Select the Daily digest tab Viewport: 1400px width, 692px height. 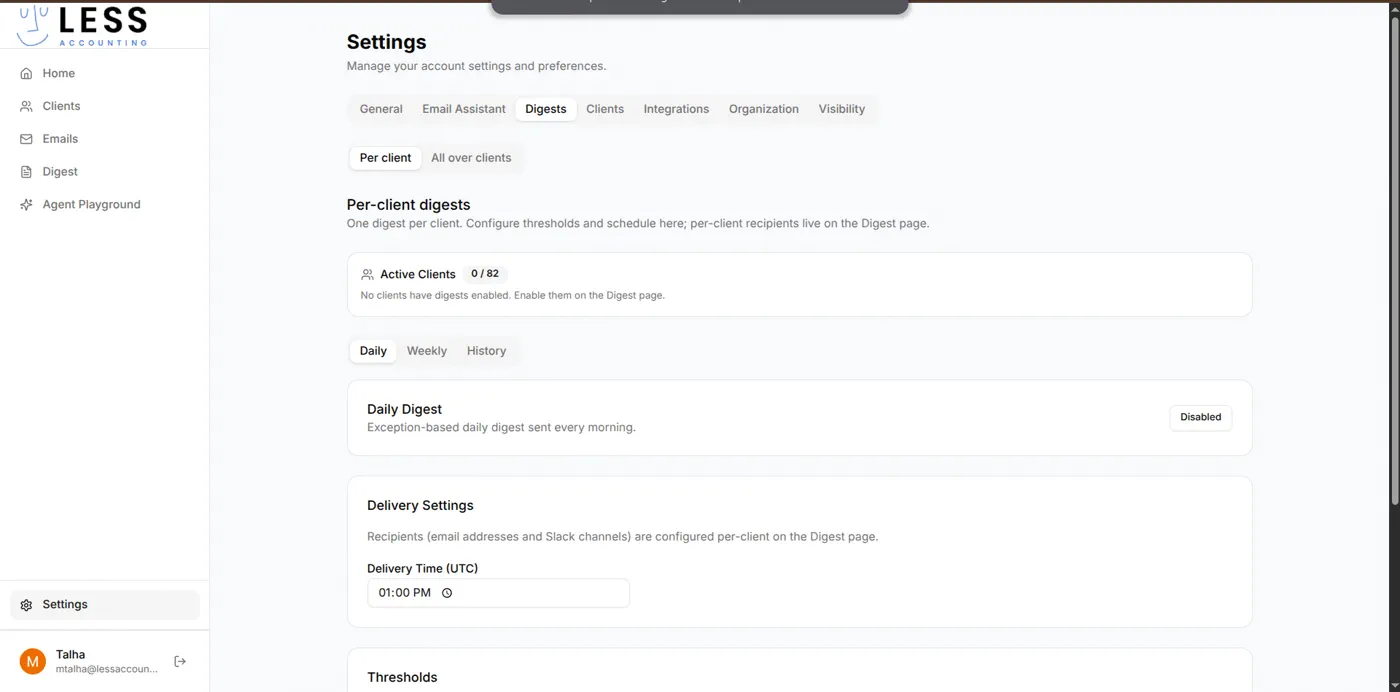pyautogui.click(x=373, y=351)
